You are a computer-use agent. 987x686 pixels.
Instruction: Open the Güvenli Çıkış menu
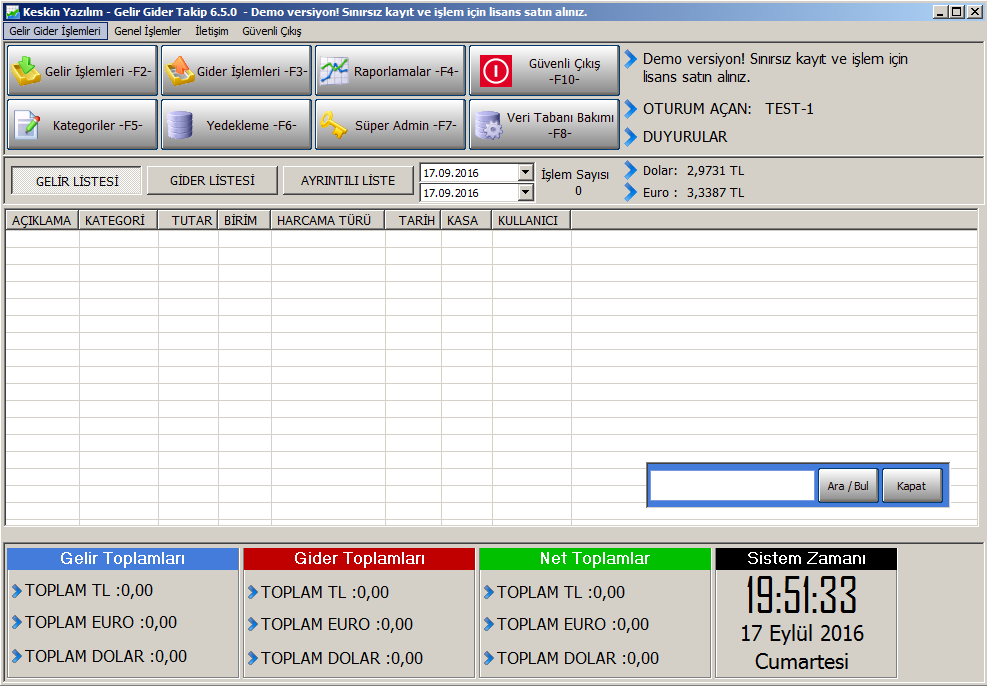272,31
